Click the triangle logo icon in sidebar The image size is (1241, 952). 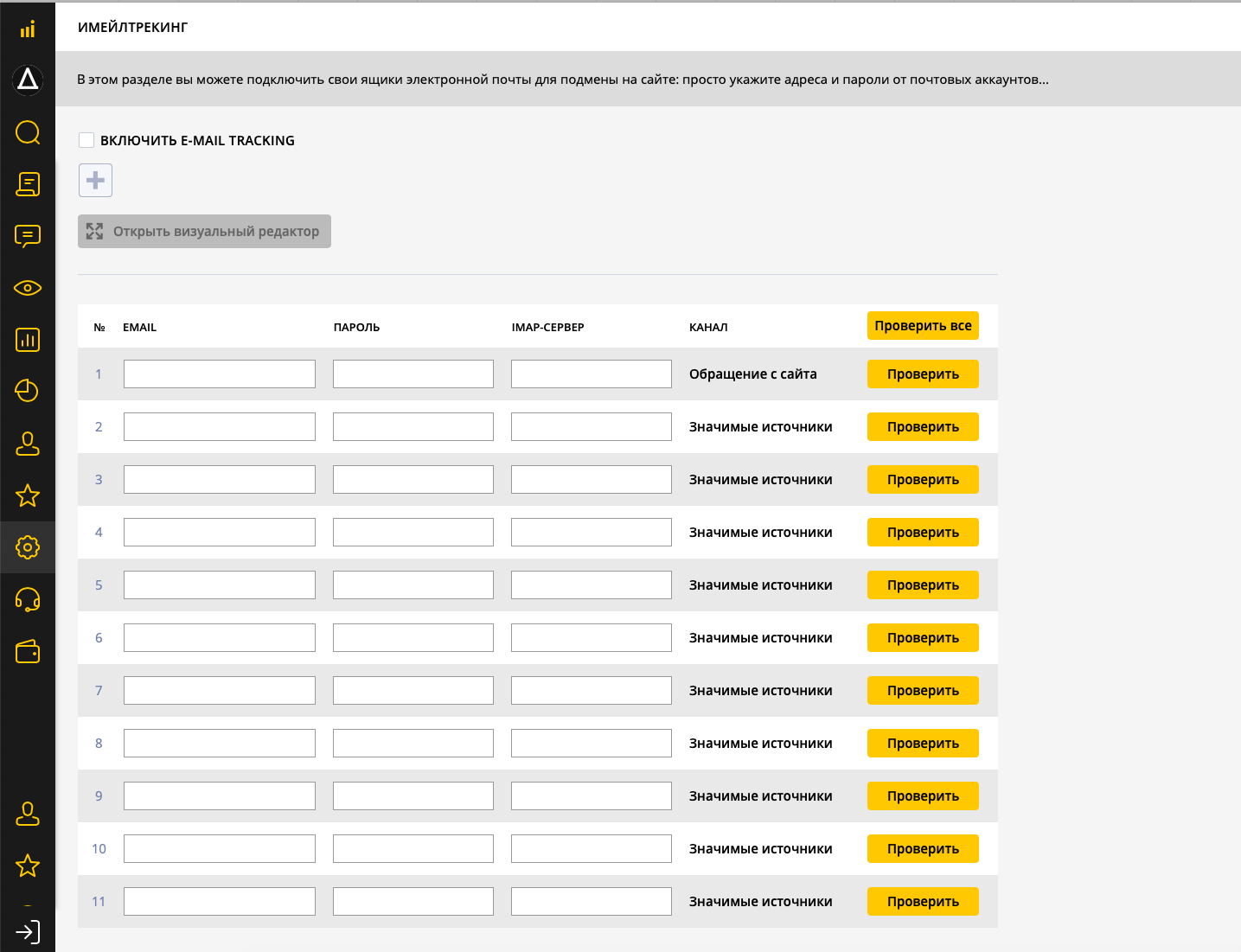28,80
